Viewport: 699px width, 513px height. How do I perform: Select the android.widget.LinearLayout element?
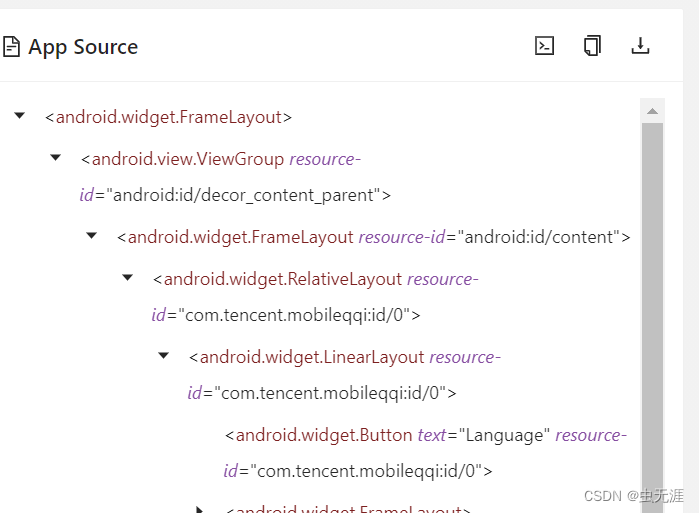pyautogui.click(x=344, y=375)
